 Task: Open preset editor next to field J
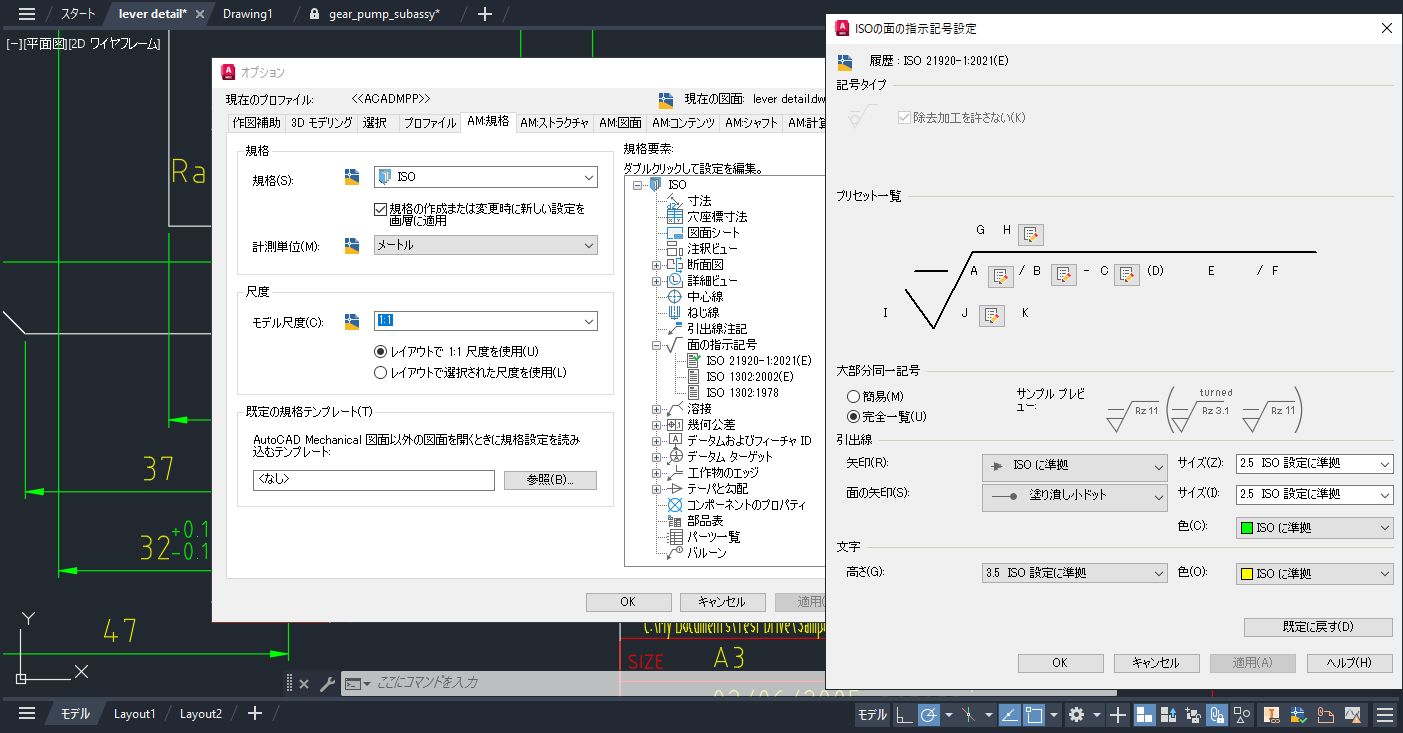click(x=991, y=316)
